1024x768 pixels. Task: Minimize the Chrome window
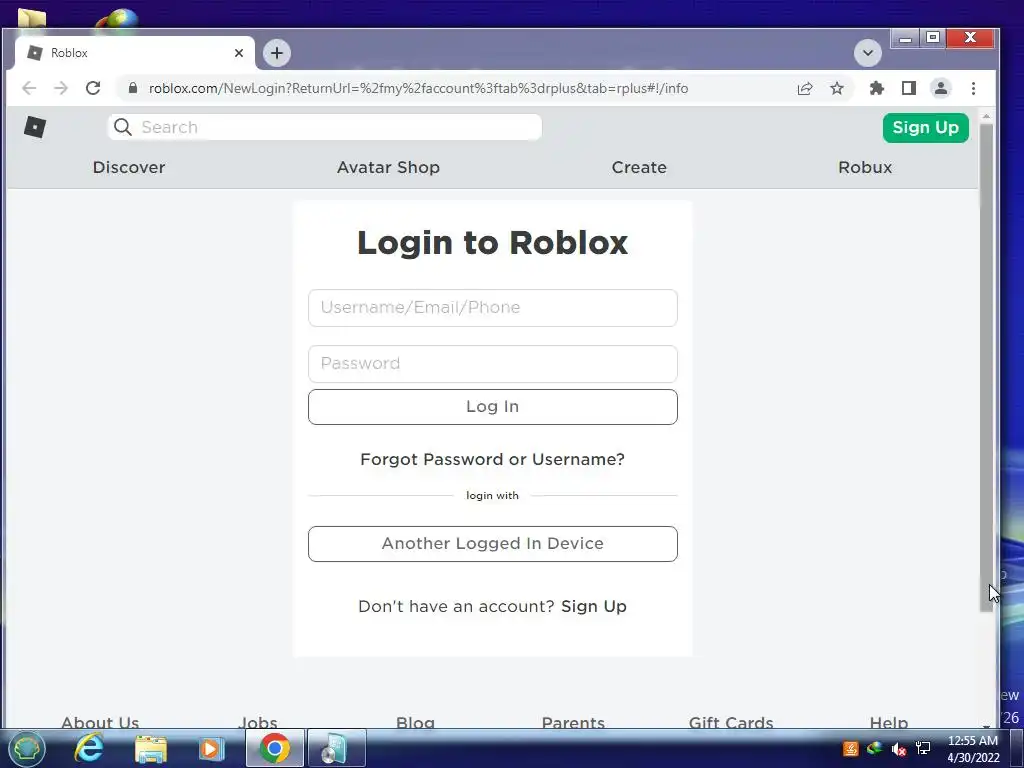[905, 39]
